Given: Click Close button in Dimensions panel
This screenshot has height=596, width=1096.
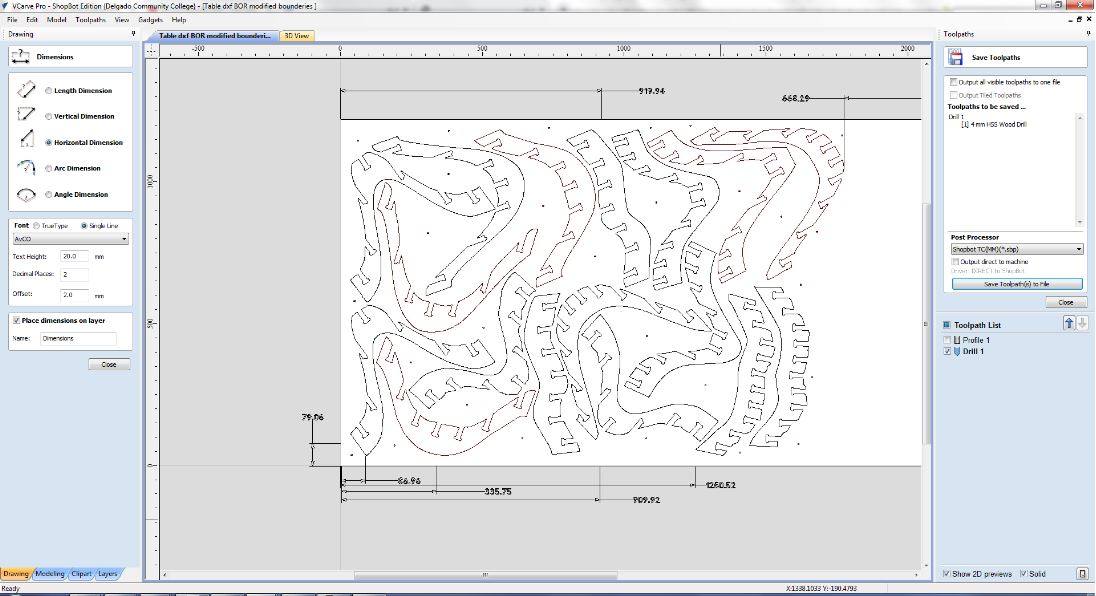Looking at the screenshot, I should pyautogui.click(x=109, y=364).
